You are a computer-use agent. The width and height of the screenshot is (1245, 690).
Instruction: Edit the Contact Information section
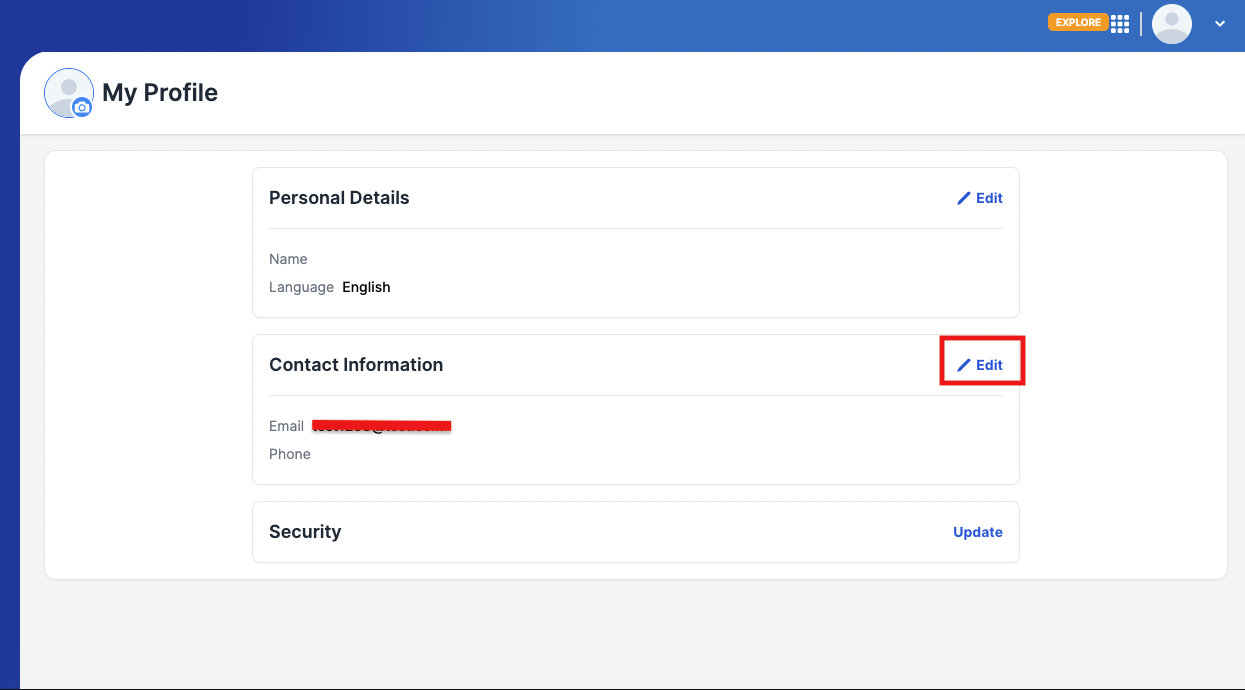pyautogui.click(x=981, y=364)
